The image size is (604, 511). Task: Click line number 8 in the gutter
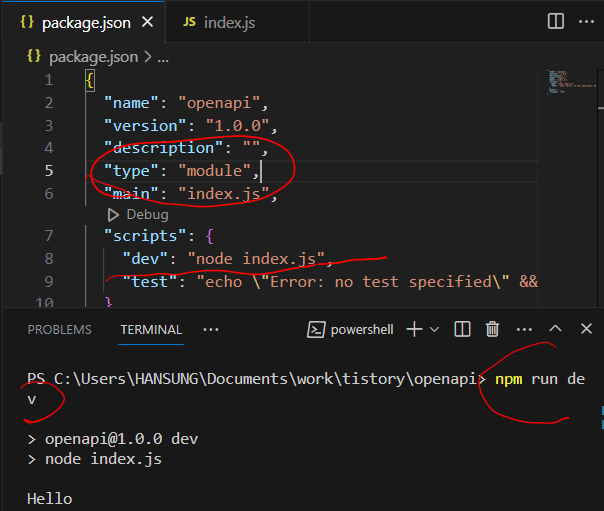49,259
